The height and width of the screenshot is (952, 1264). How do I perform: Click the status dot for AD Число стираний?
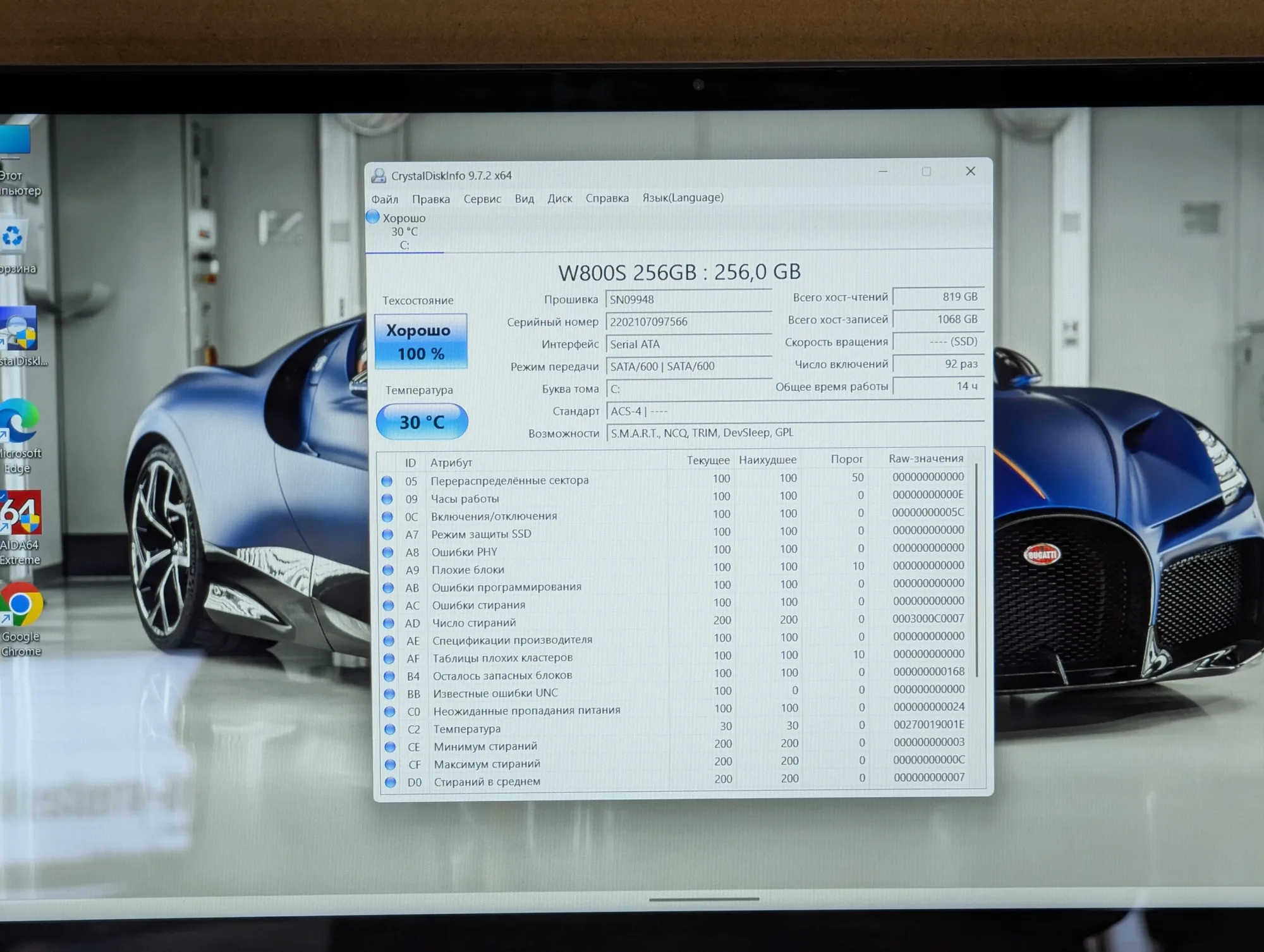click(x=389, y=623)
